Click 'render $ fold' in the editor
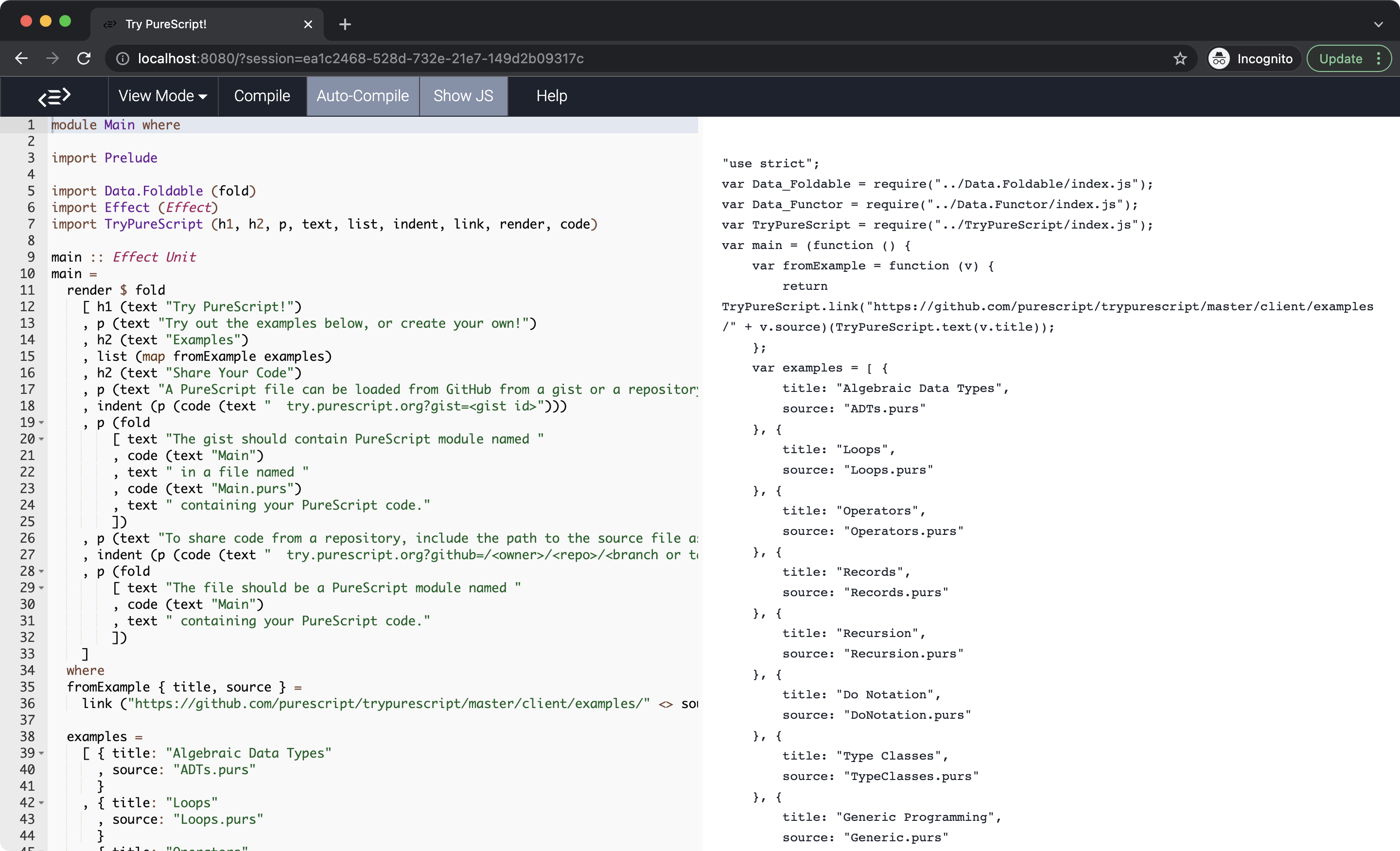The width and height of the screenshot is (1400, 851). coord(116,290)
